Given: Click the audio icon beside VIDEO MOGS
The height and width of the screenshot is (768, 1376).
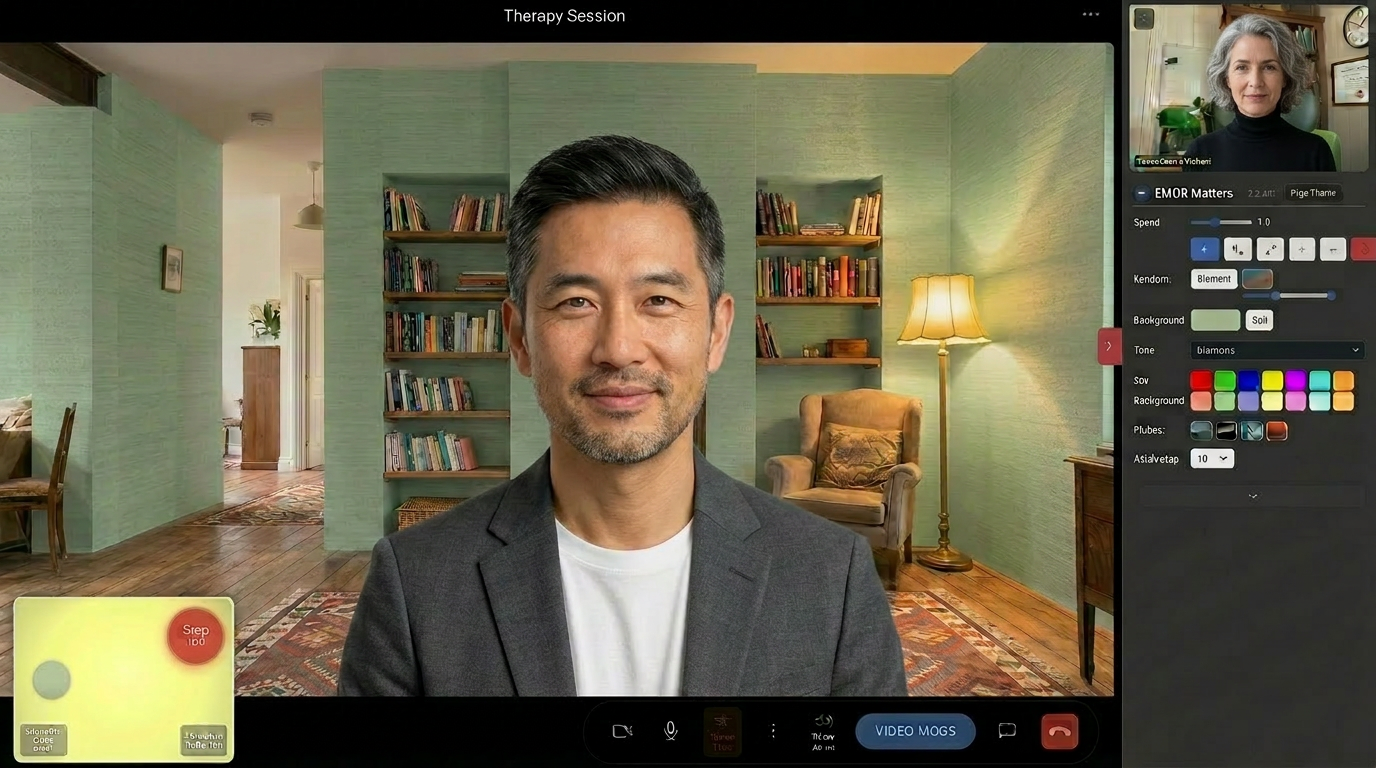Looking at the screenshot, I should pos(824,732).
